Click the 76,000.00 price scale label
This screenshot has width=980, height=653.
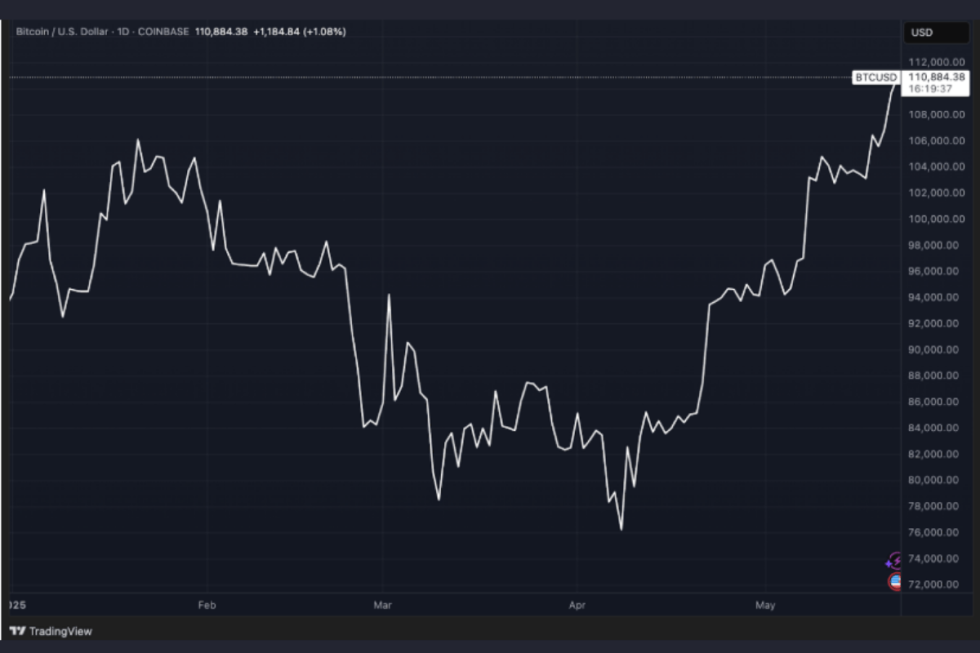click(933, 532)
